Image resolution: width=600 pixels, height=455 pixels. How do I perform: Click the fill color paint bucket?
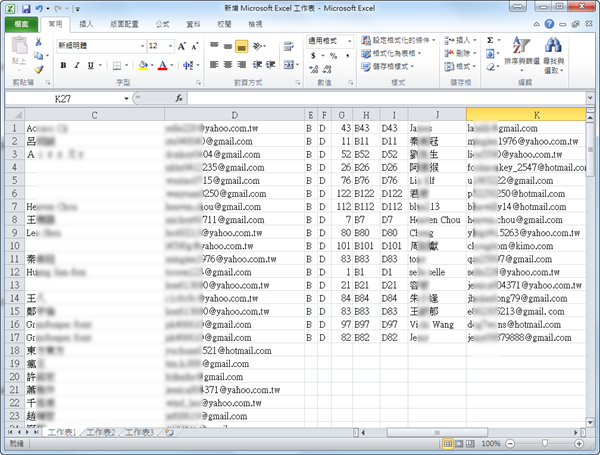(143, 66)
